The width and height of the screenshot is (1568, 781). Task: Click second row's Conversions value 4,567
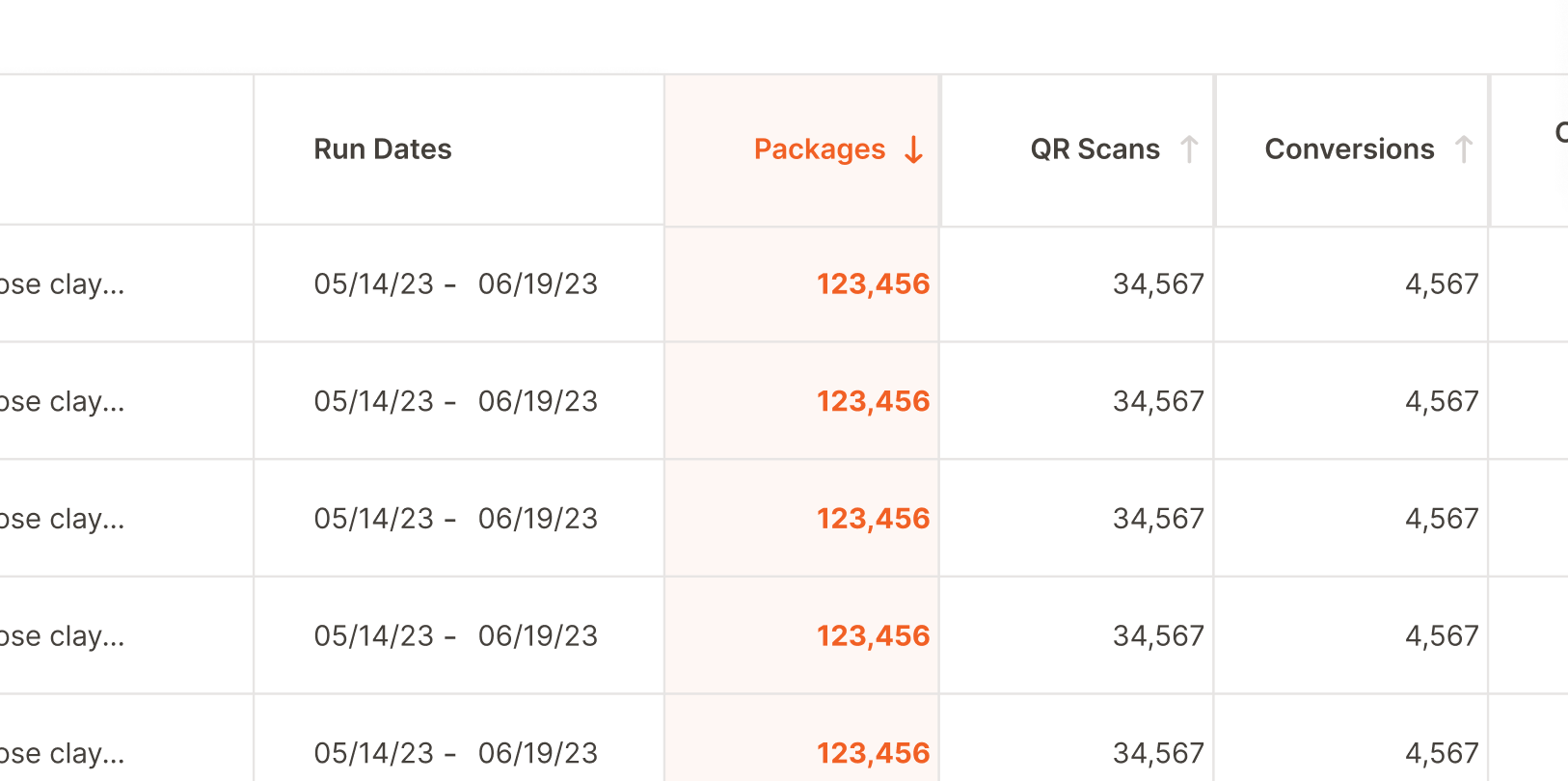coord(1442,402)
